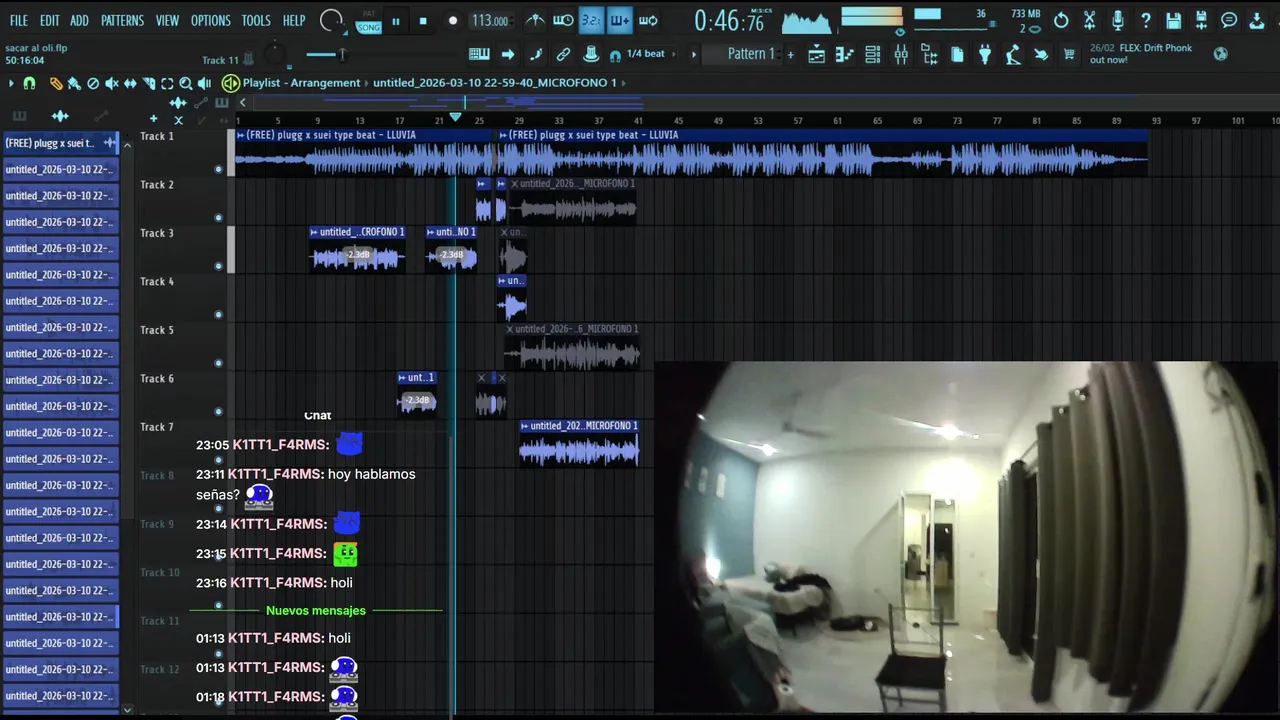Open the FILE menu
Image resolution: width=1280 pixels, height=720 pixels.
(x=19, y=20)
